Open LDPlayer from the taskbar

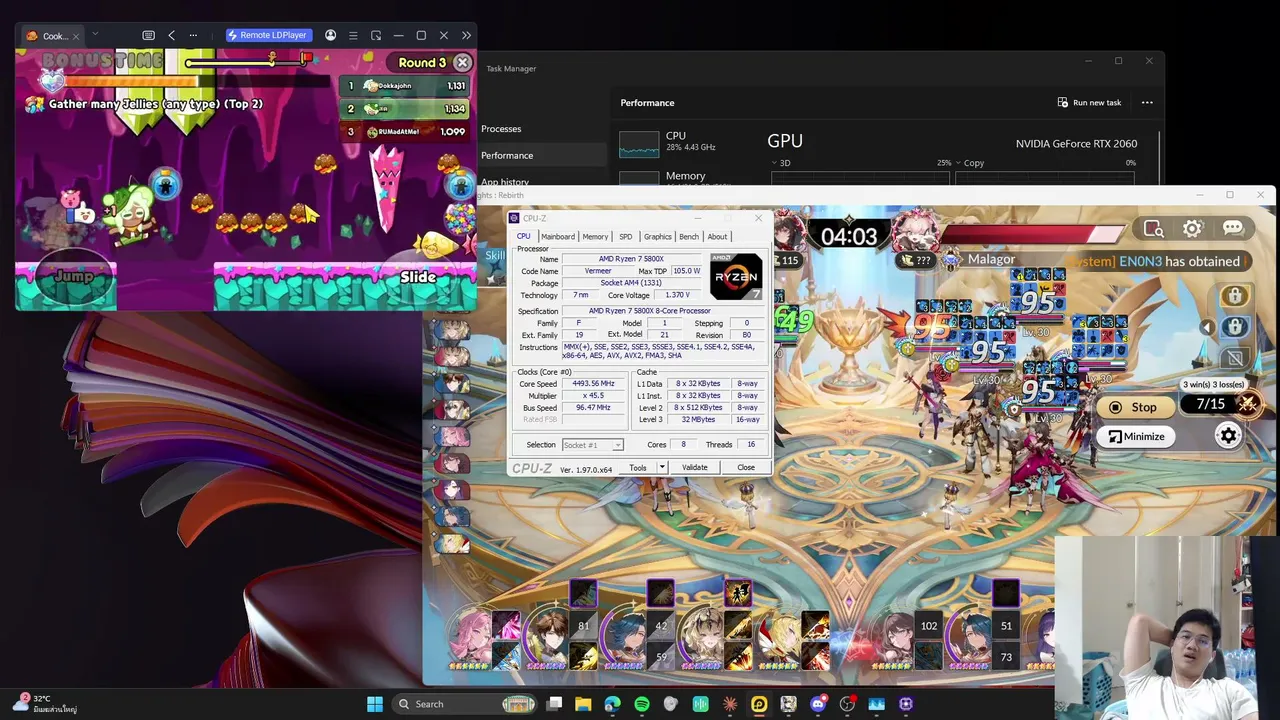click(x=759, y=704)
